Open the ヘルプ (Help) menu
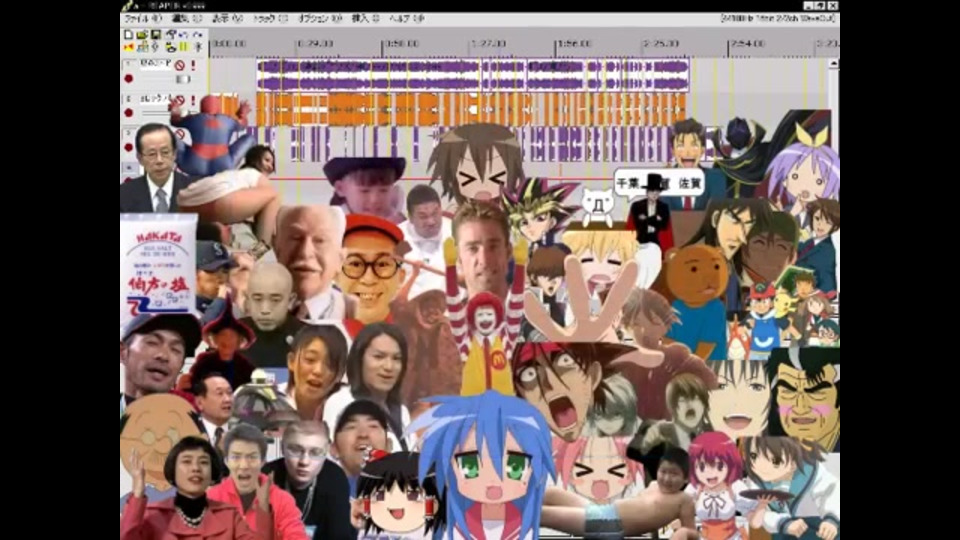The image size is (960, 540). (x=407, y=18)
